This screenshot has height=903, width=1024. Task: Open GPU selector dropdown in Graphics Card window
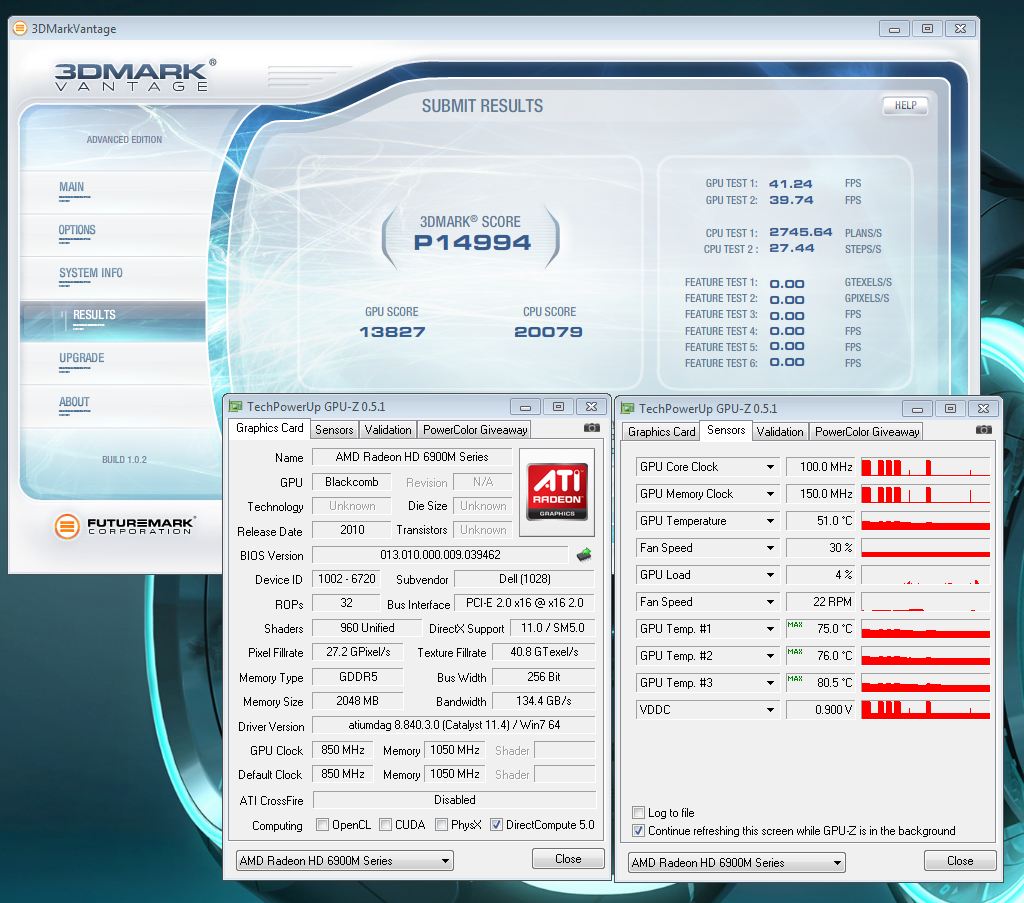click(343, 860)
